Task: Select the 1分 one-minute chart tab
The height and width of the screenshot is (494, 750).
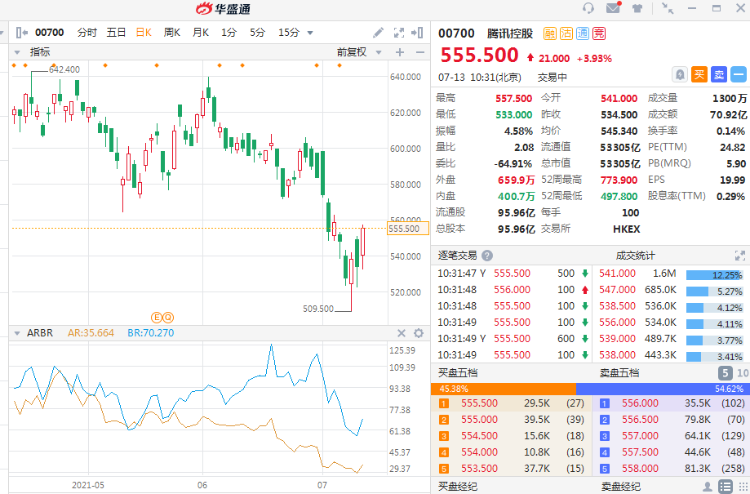Action: point(229,33)
